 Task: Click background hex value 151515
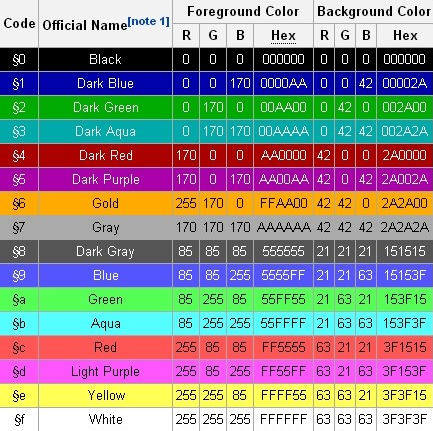tap(405, 251)
